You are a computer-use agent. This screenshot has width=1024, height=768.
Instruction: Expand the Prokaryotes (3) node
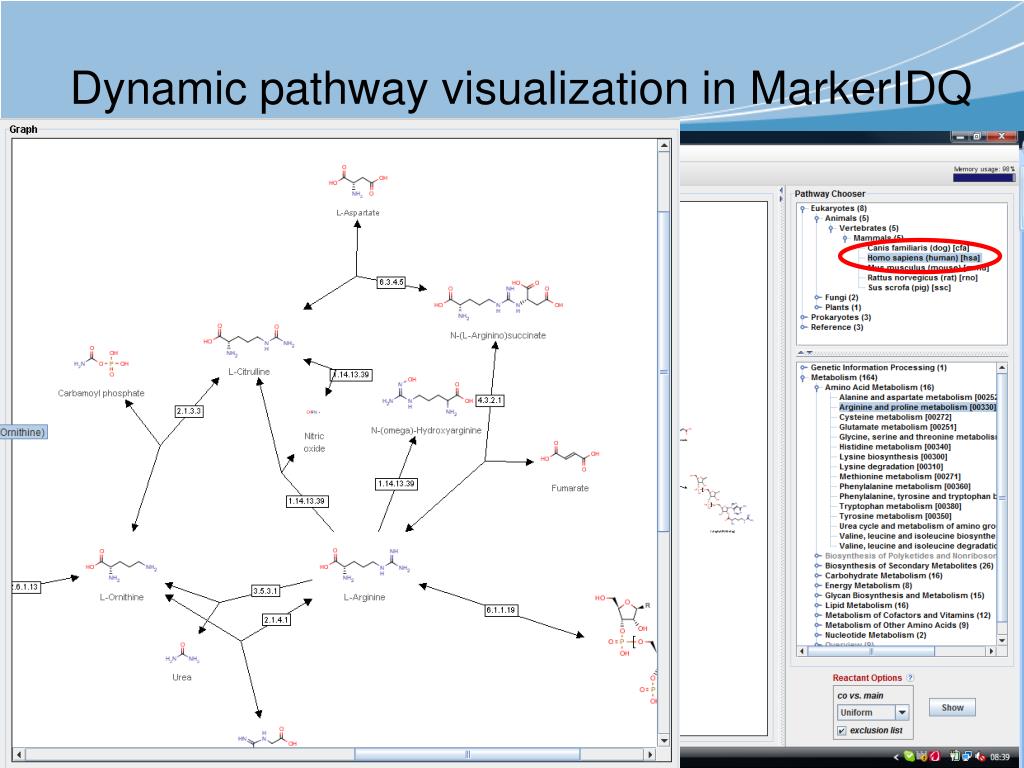[x=803, y=317]
